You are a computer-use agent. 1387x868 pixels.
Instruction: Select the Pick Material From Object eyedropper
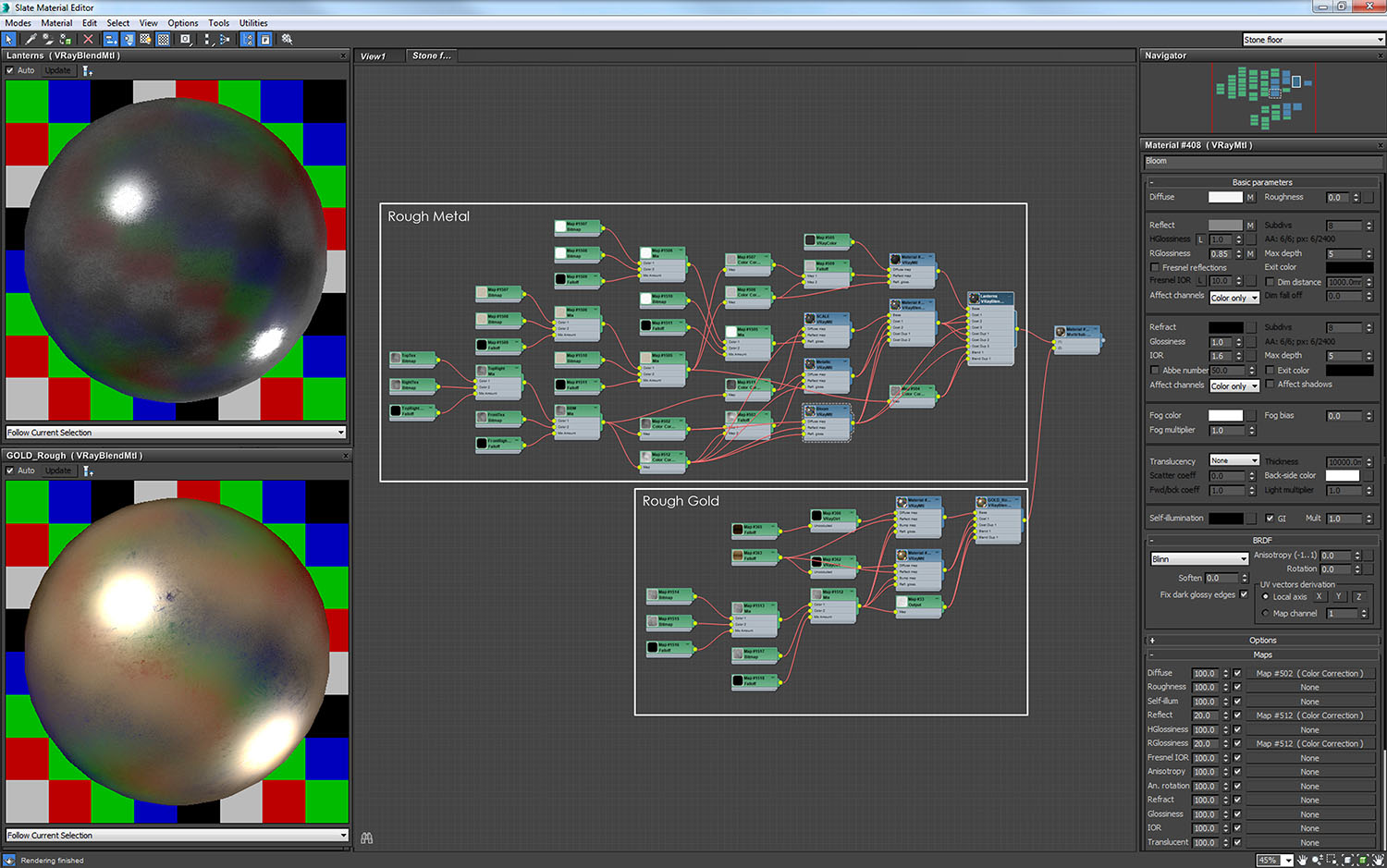31,40
